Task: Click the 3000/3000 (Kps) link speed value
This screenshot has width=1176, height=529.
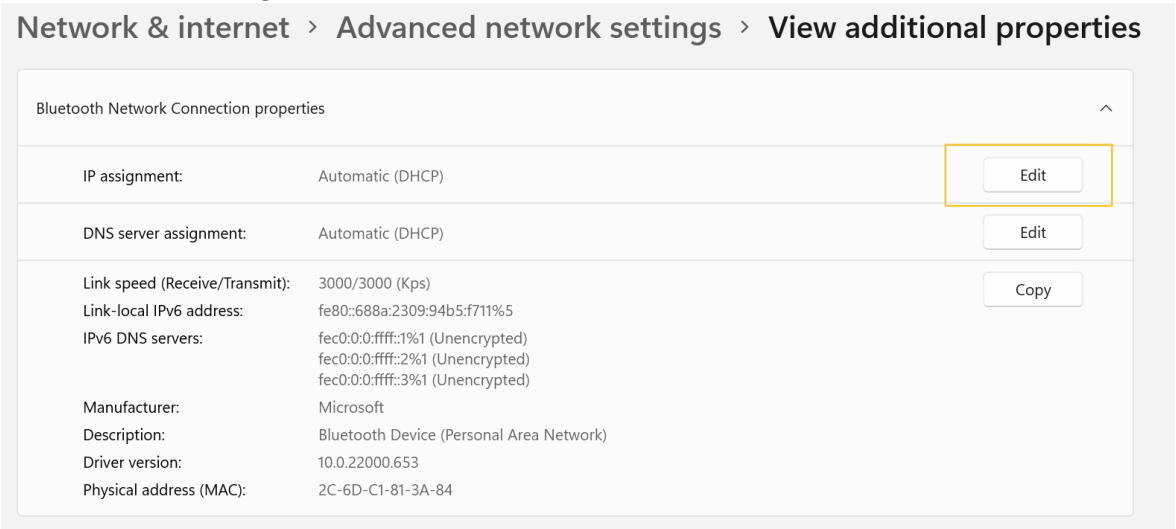Action: 374,284
